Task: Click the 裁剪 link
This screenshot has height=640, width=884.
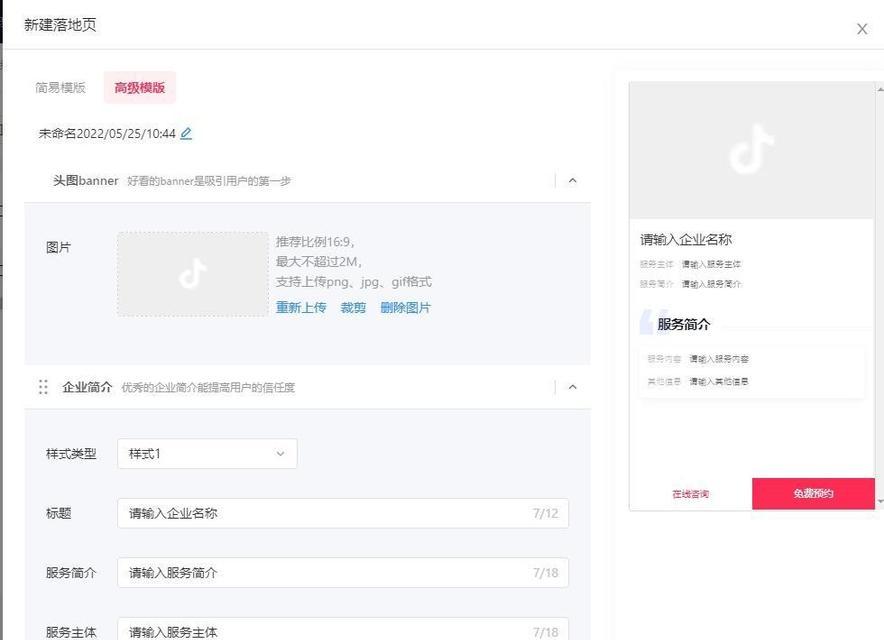Action: tap(353, 307)
